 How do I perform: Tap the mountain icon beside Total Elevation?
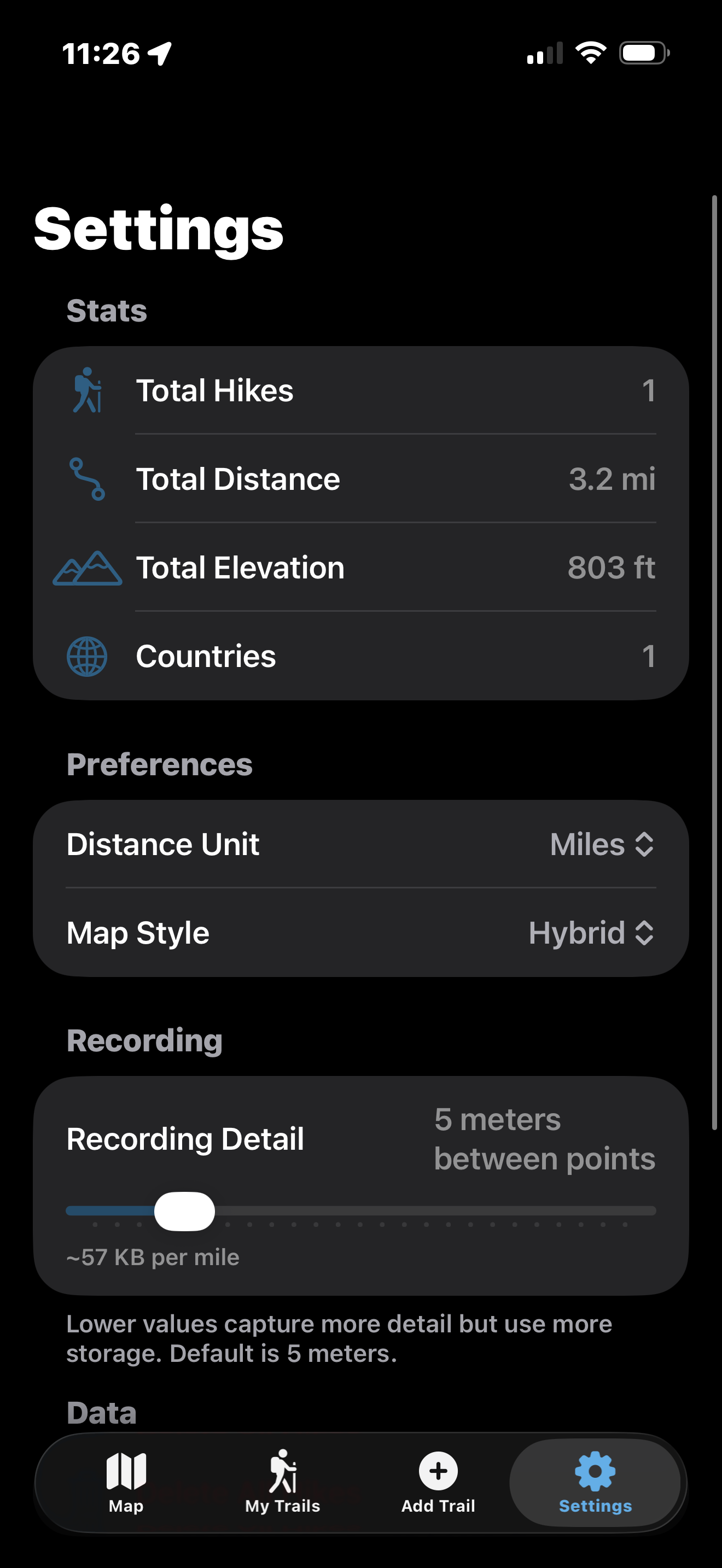click(x=87, y=568)
